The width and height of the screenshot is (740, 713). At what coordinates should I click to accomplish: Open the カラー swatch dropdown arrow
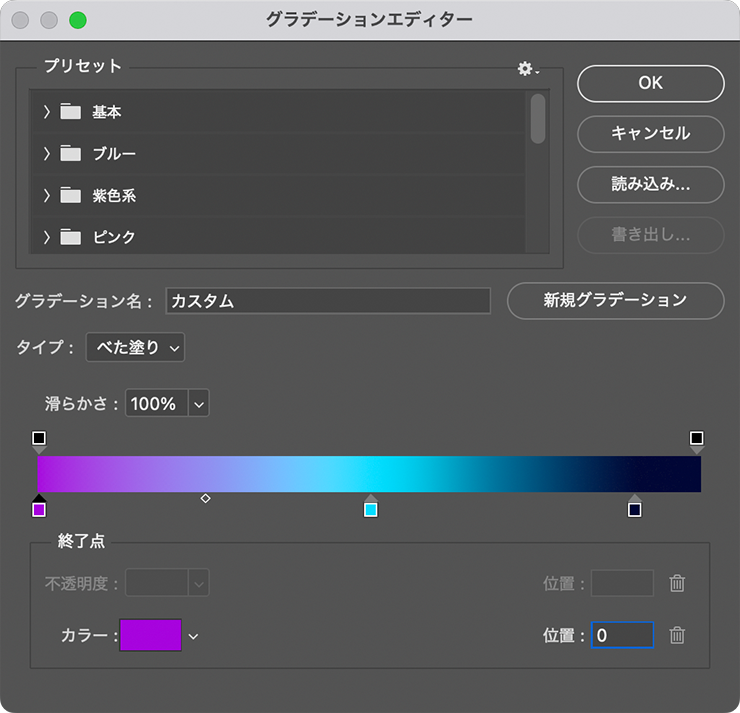194,636
